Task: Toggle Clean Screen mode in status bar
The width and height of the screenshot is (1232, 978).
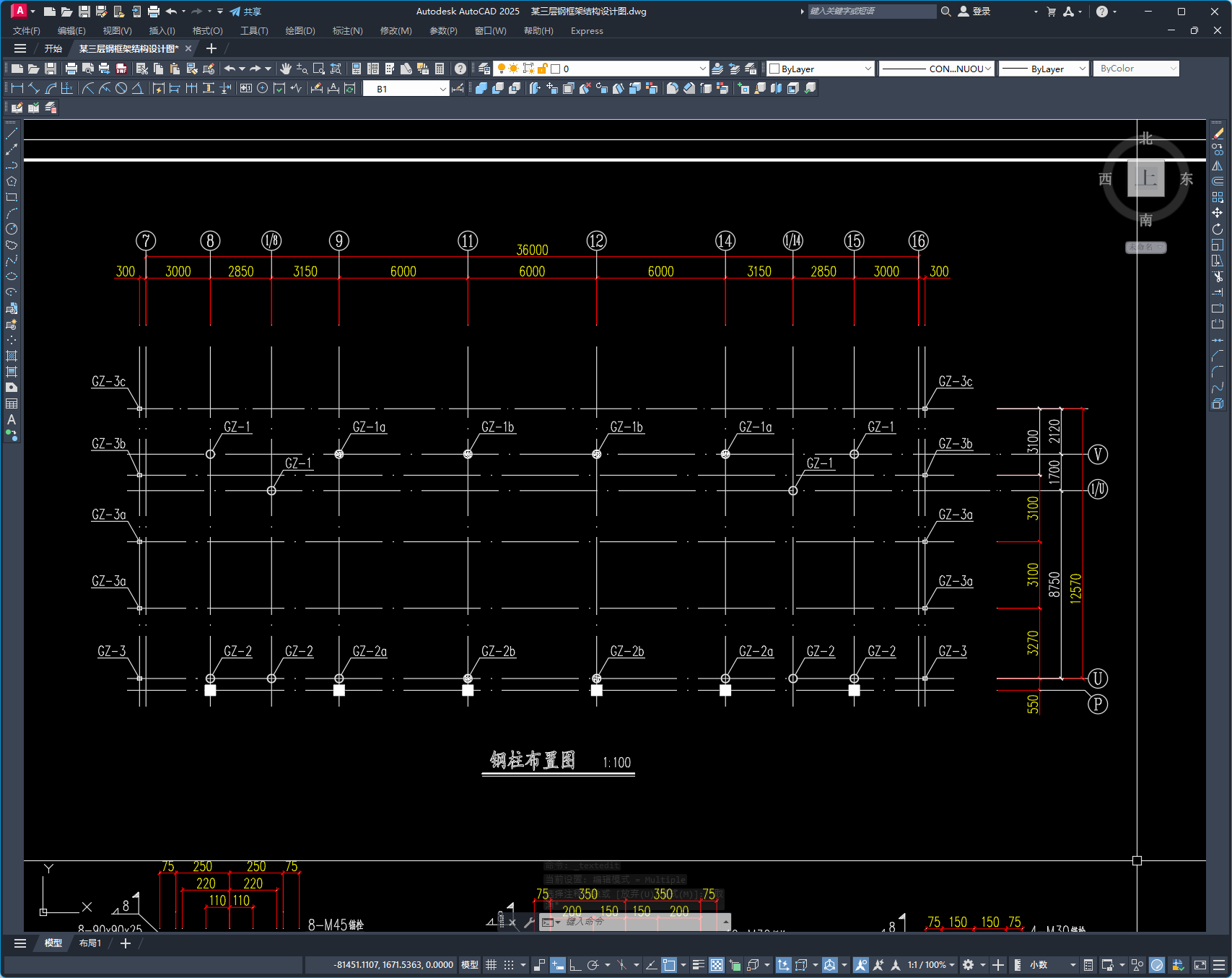Action: pos(1200,965)
